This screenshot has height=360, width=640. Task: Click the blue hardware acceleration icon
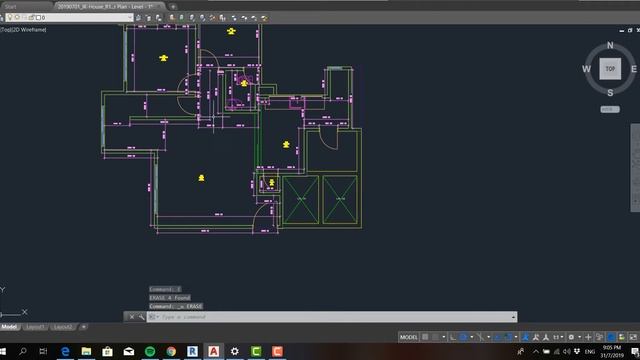(x=611, y=337)
